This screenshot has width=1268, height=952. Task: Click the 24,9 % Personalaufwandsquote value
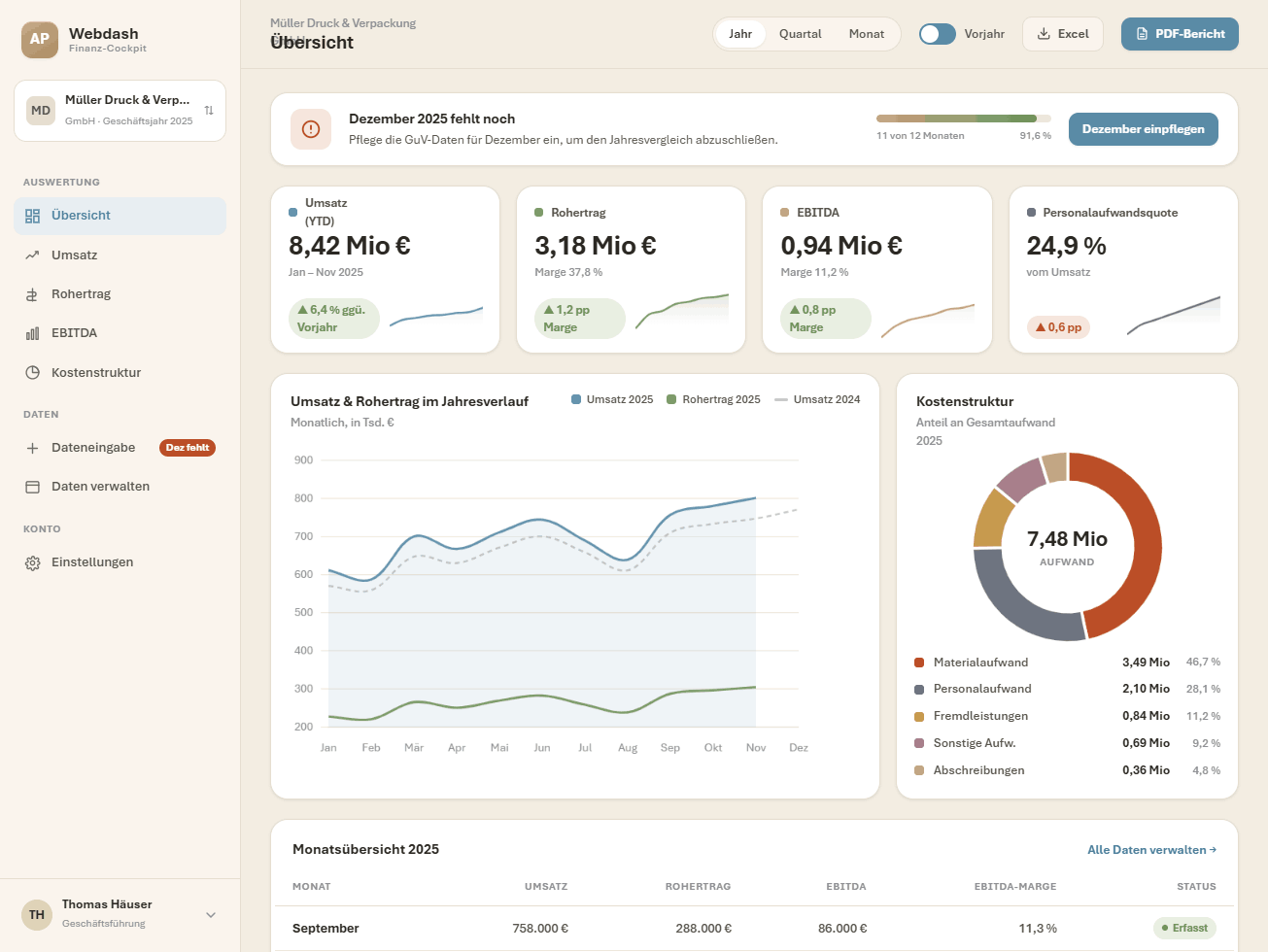point(1066,246)
